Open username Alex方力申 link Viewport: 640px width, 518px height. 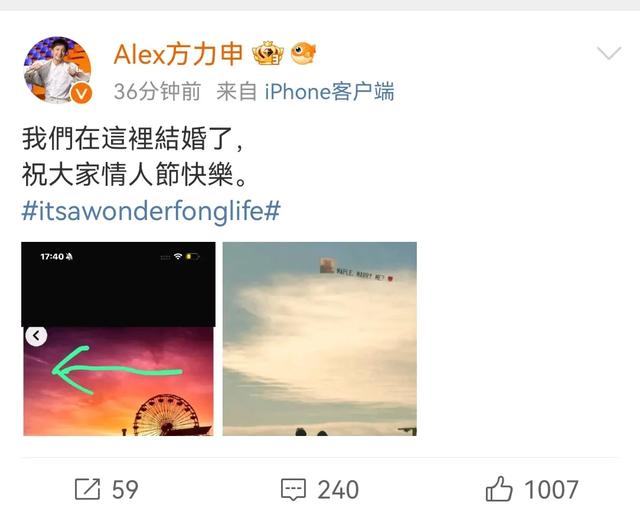click(178, 54)
